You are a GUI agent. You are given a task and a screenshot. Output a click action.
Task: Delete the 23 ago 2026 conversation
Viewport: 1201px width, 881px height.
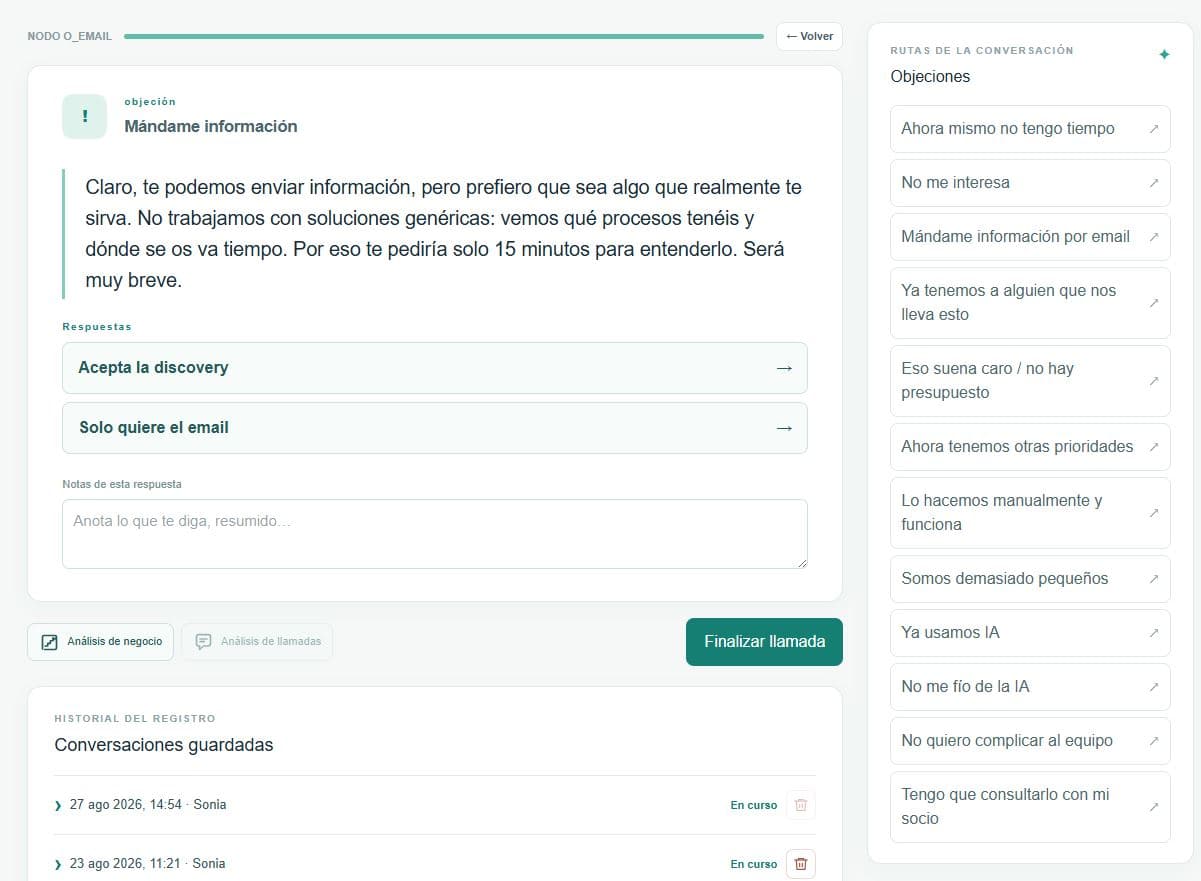(801, 864)
